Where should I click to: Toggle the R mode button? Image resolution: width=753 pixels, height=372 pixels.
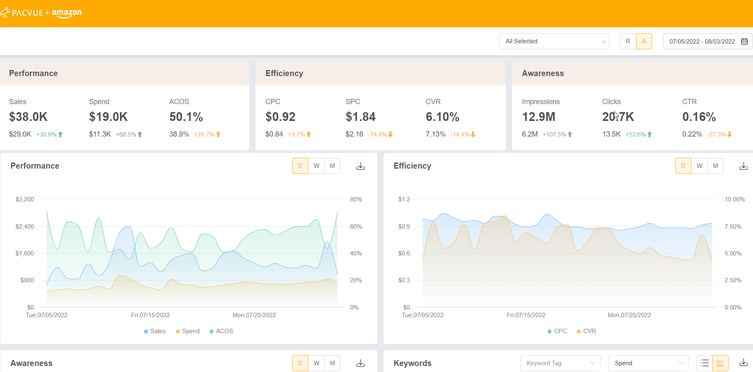[x=628, y=41]
